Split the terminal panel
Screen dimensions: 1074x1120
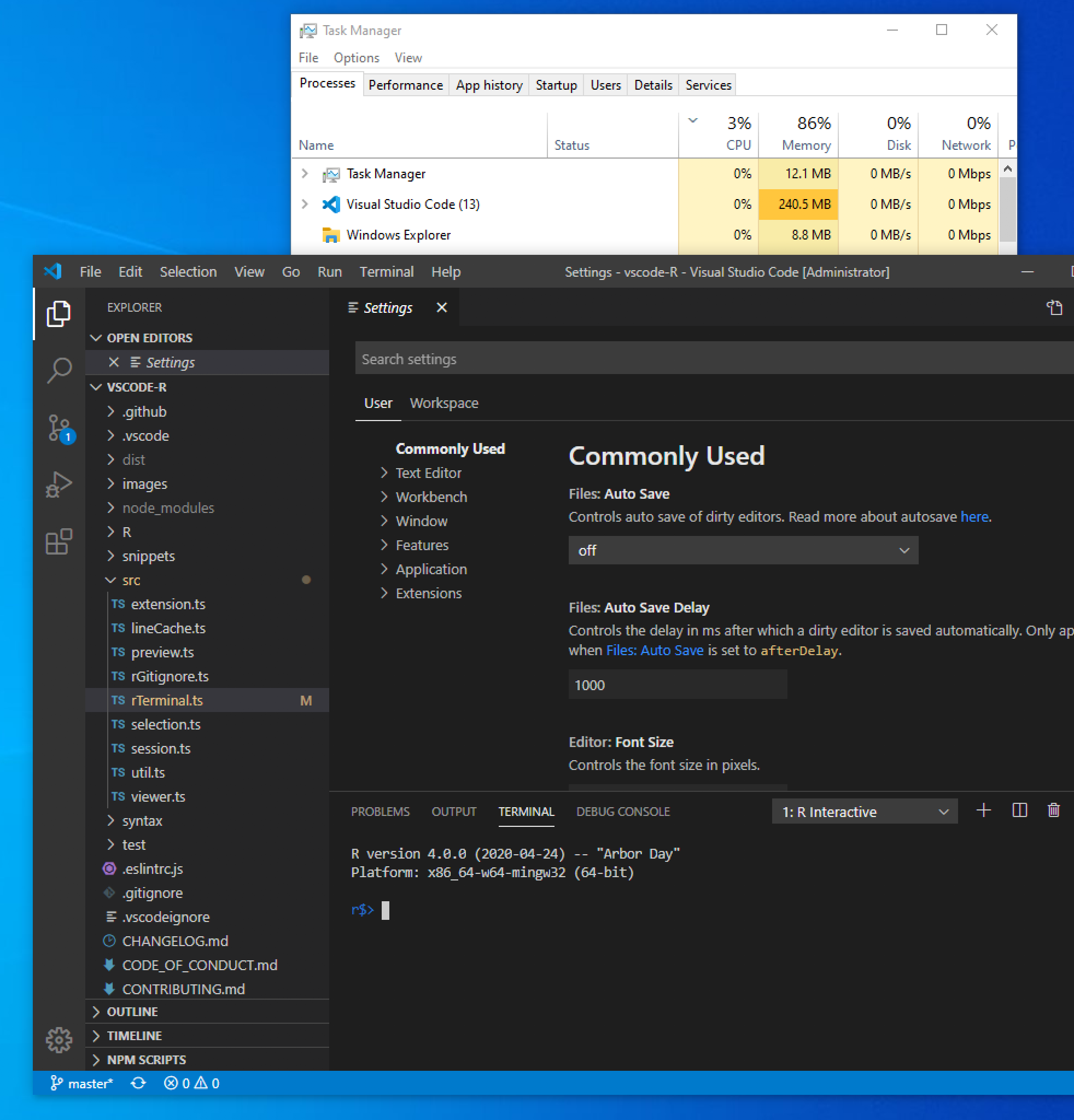pos(1019,810)
